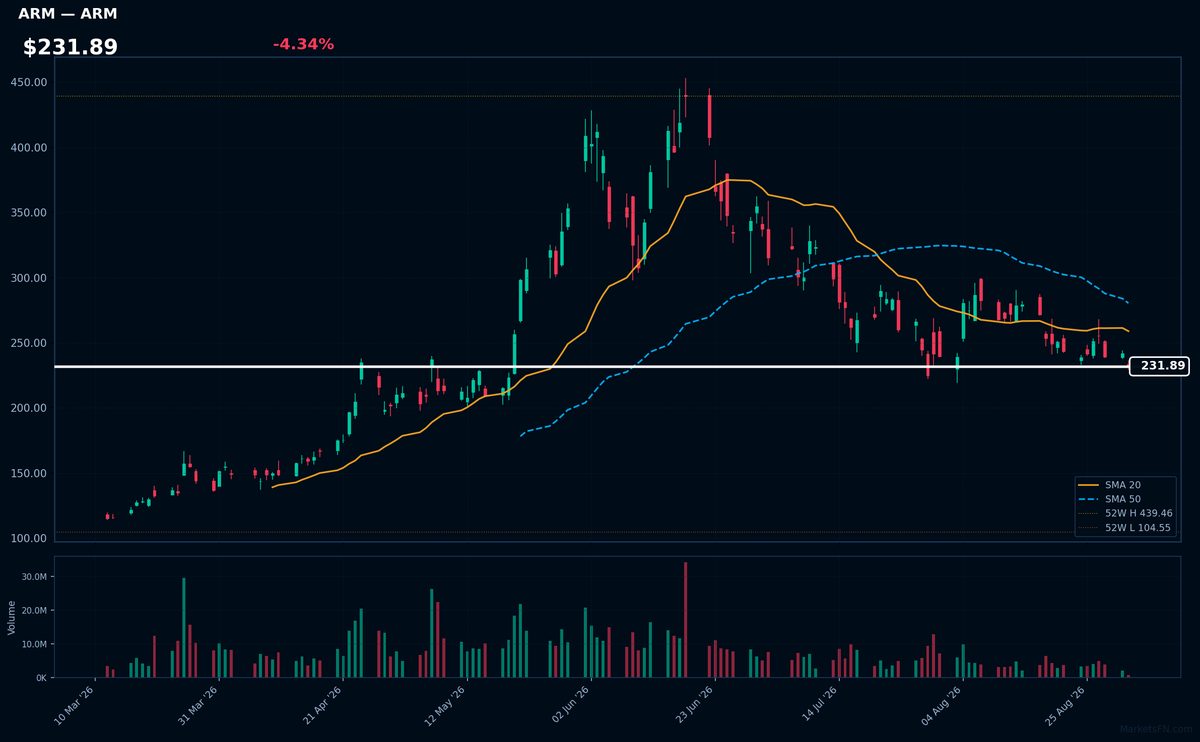The height and width of the screenshot is (742, 1200).
Task: Click the 150.00 y-axis label
Action: coord(29,473)
